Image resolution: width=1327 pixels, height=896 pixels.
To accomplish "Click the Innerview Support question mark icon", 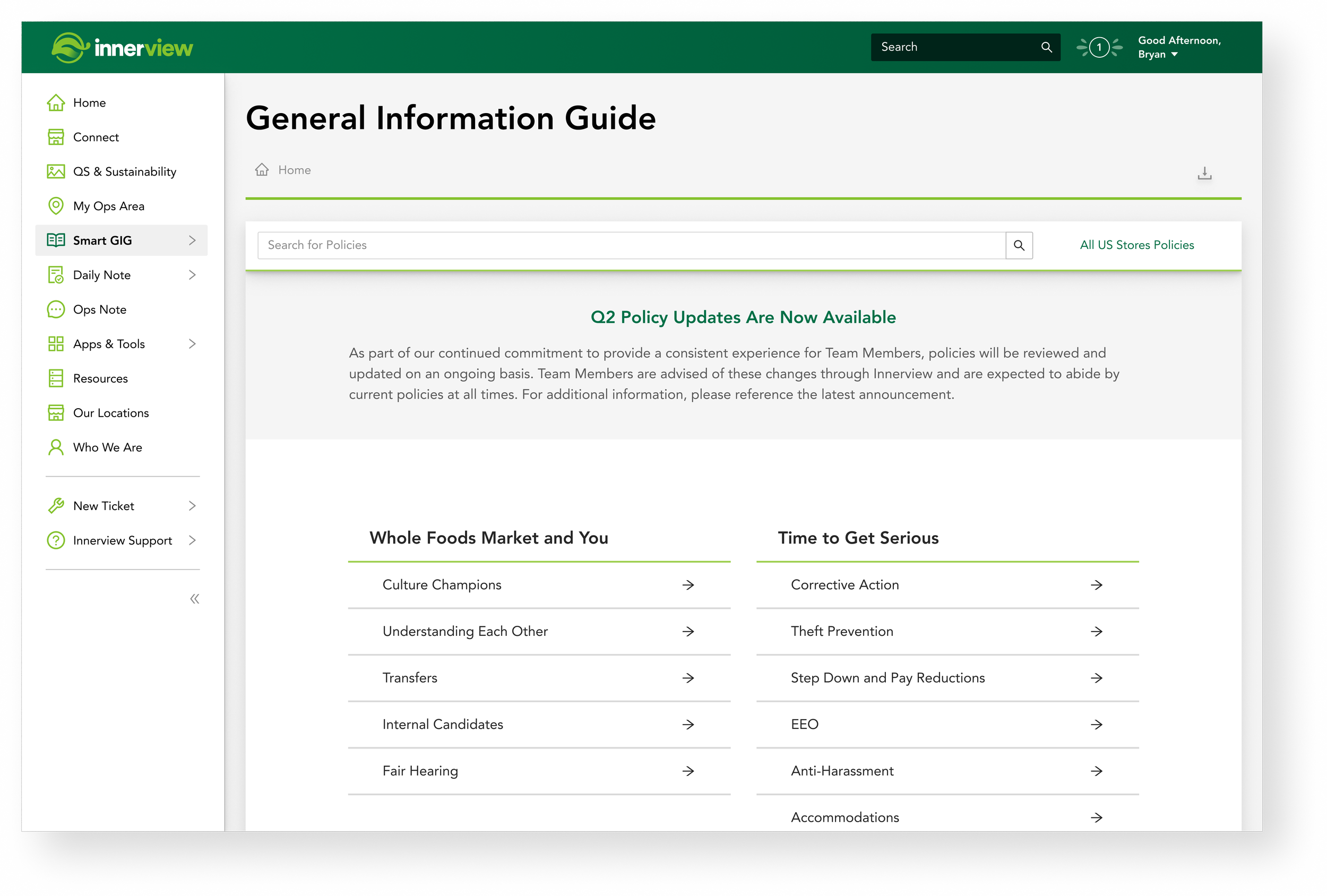I will [56, 540].
